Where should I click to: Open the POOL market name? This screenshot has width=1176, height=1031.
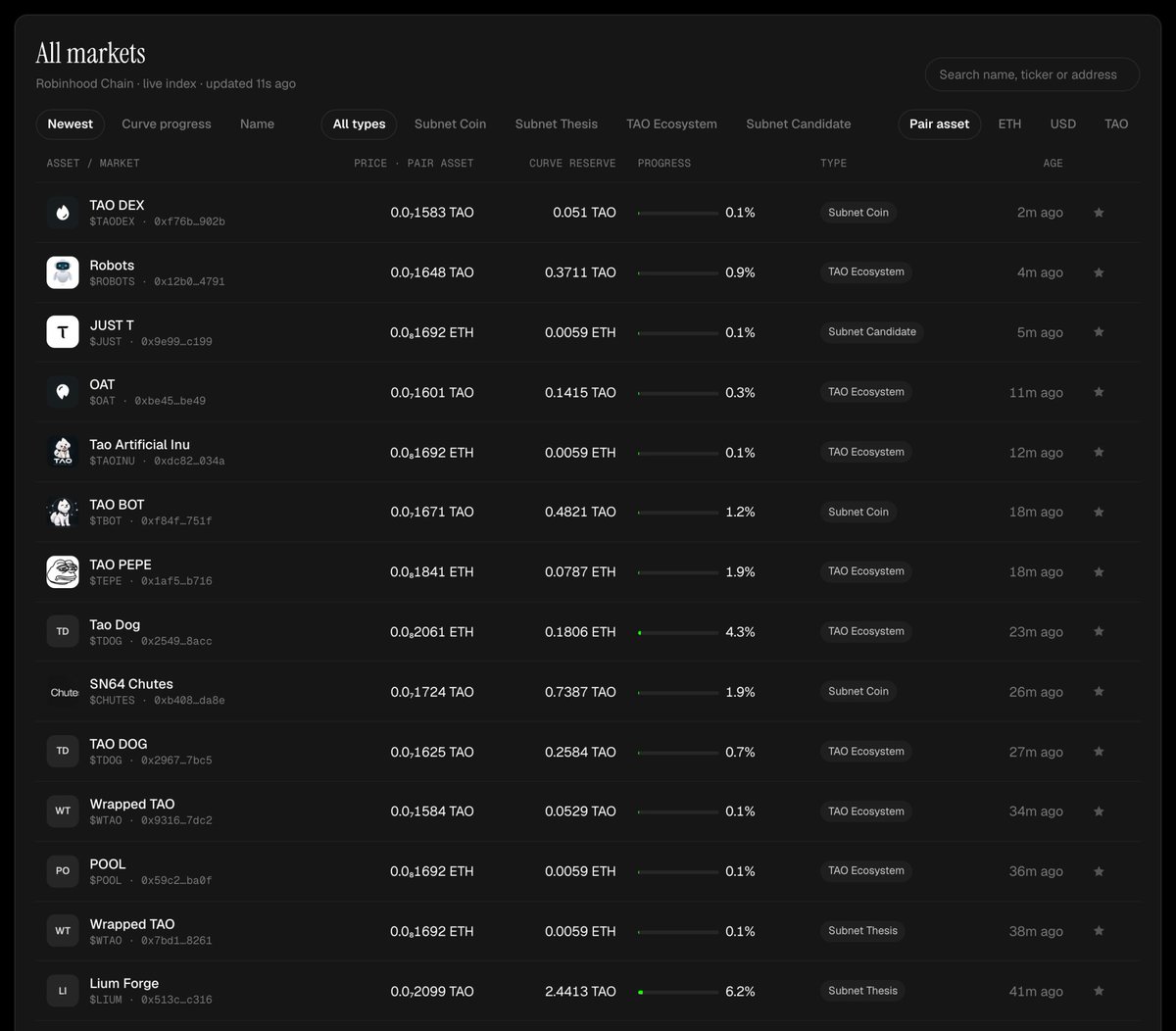pos(108,863)
